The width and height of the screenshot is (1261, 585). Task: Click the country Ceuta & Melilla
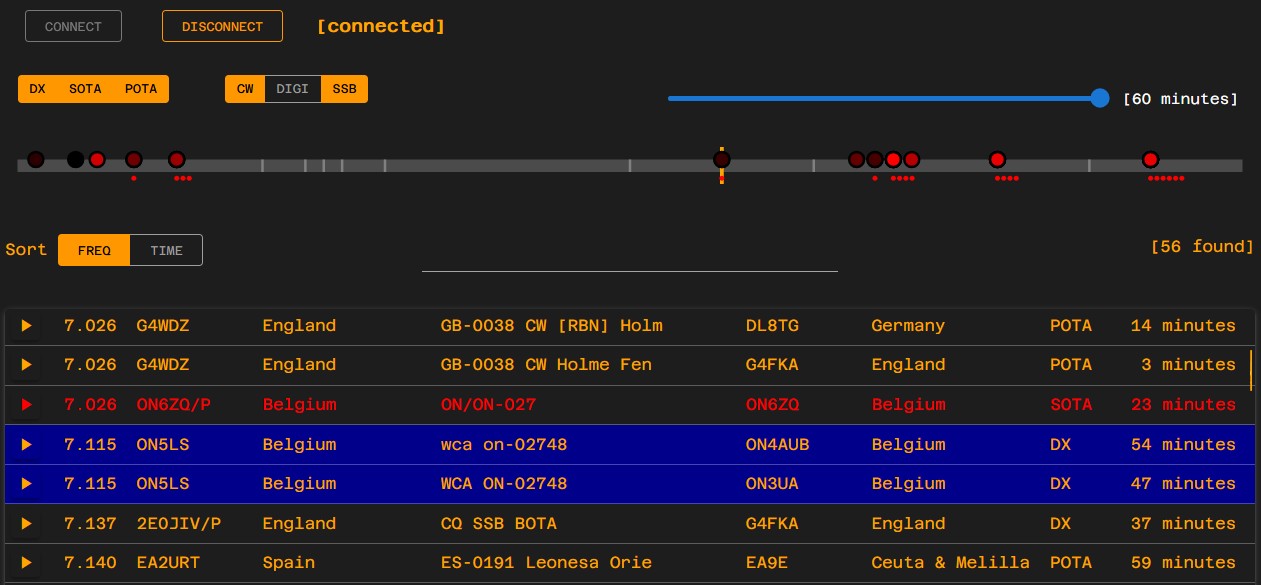pos(950,563)
